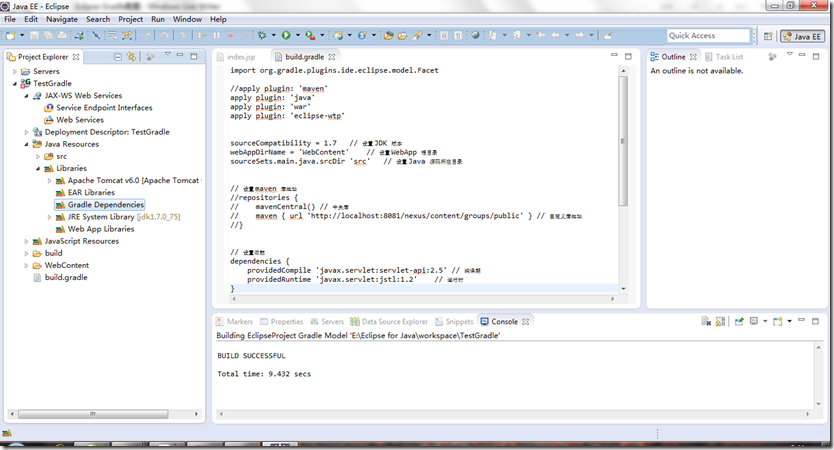This screenshot has width=834, height=450.
Task: Click the Last Edit Location arrow icon
Action: coord(541,36)
